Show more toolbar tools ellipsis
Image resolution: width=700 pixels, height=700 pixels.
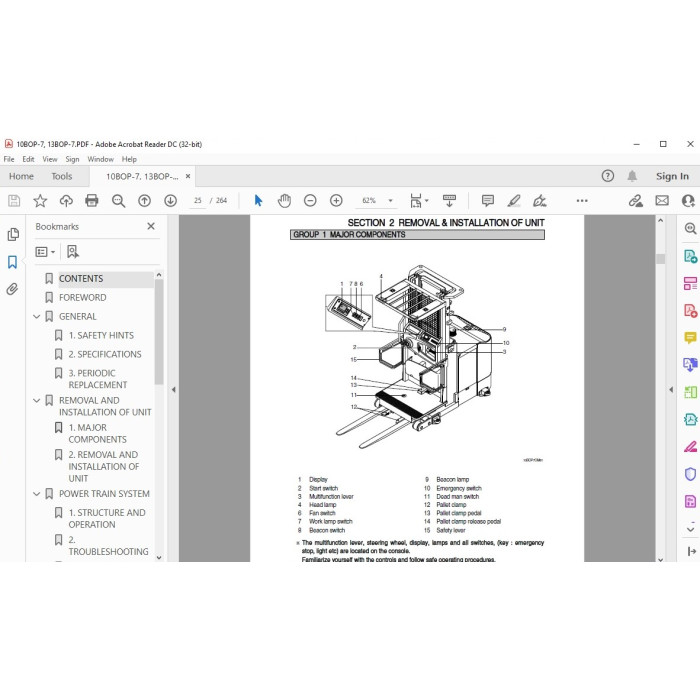point(582,201)
